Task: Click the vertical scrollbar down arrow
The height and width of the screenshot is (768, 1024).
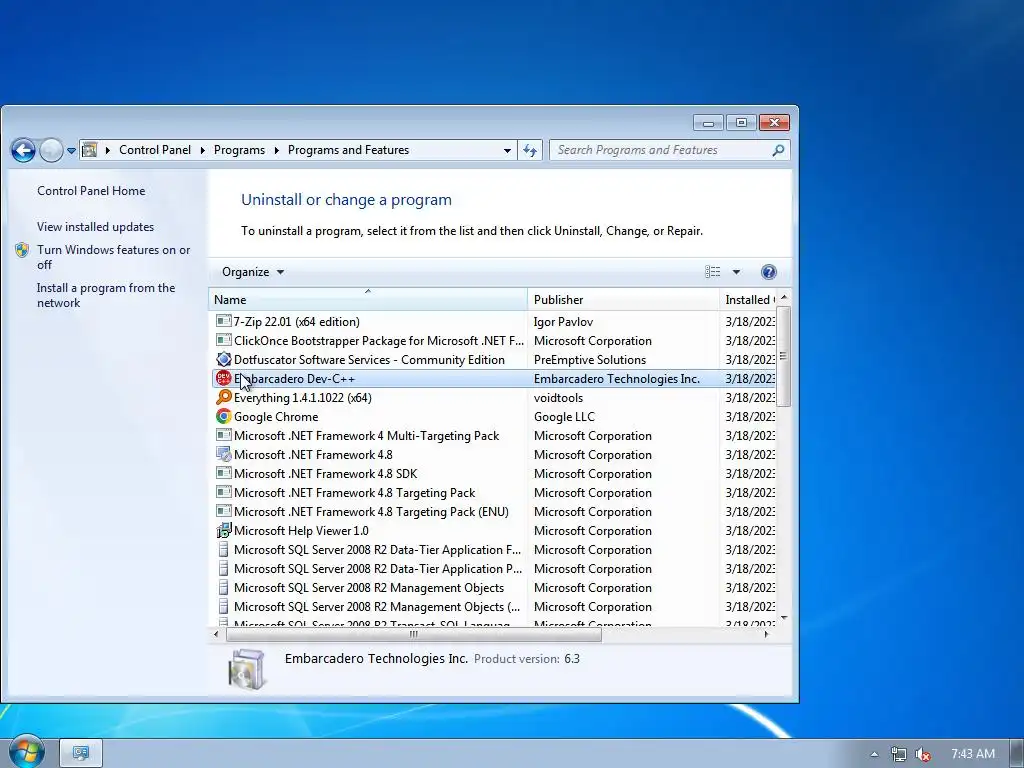Action: (784, 617)
